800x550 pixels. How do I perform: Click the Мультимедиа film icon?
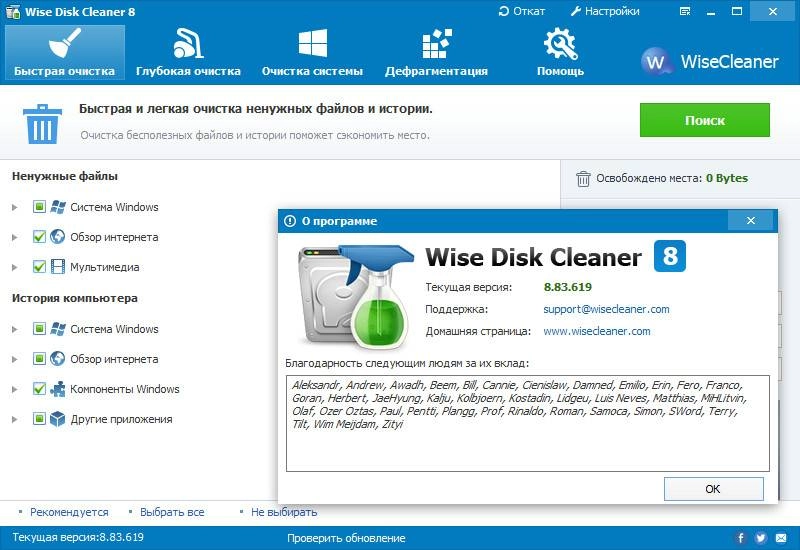[x=58, y=267]
